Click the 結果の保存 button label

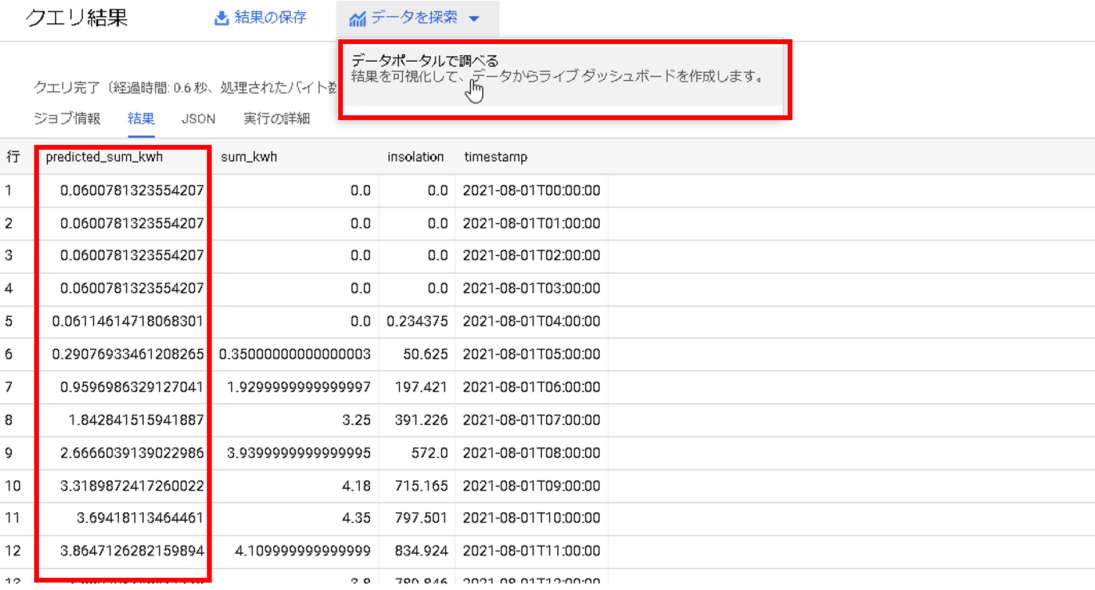coord(270,17)
